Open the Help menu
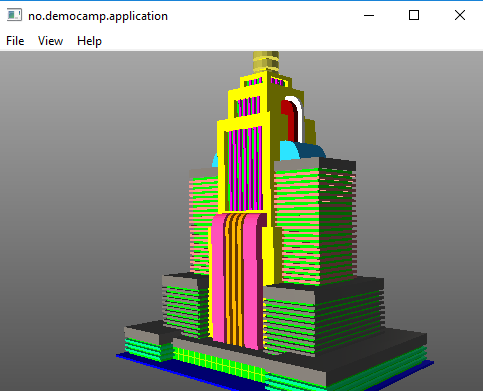Viewport: 483px width, 391px height. (89, 41)
